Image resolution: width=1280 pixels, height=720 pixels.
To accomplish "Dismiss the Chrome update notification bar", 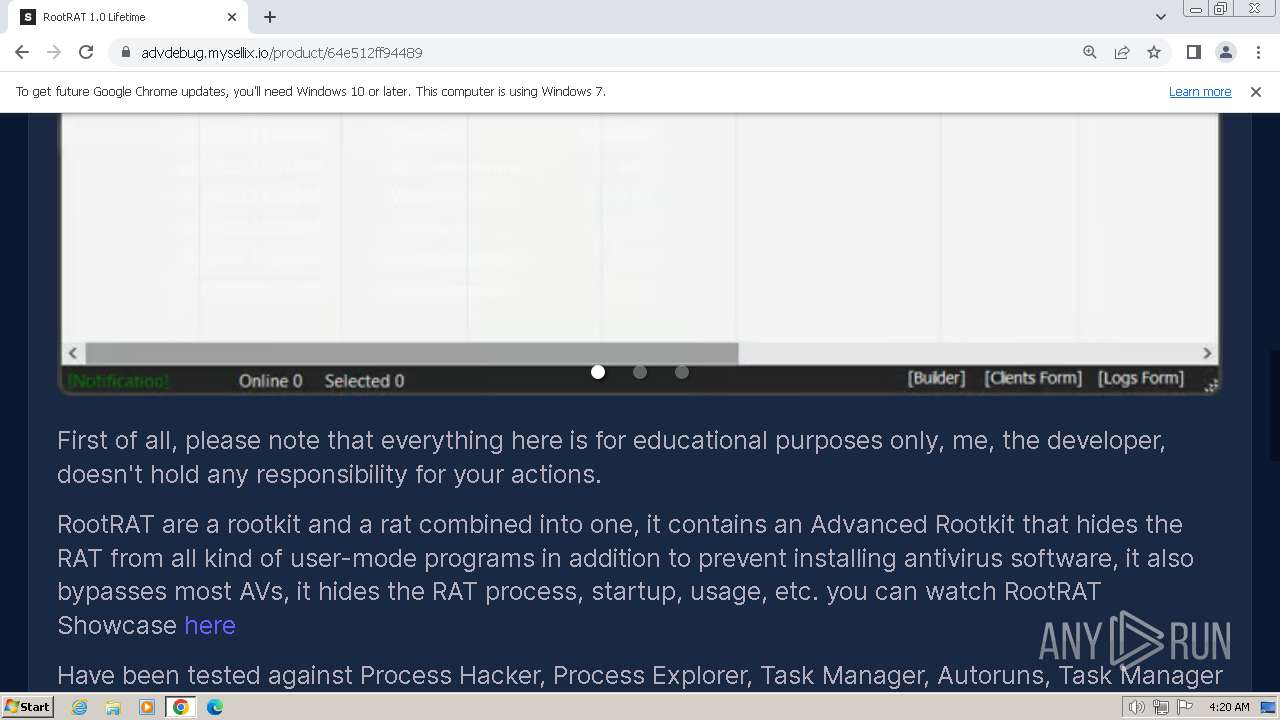I will tap(1256, 91).
